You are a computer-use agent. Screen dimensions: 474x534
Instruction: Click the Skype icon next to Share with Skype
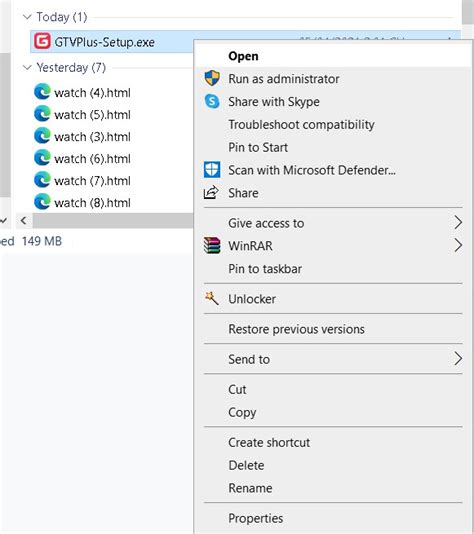click(212, 101)
